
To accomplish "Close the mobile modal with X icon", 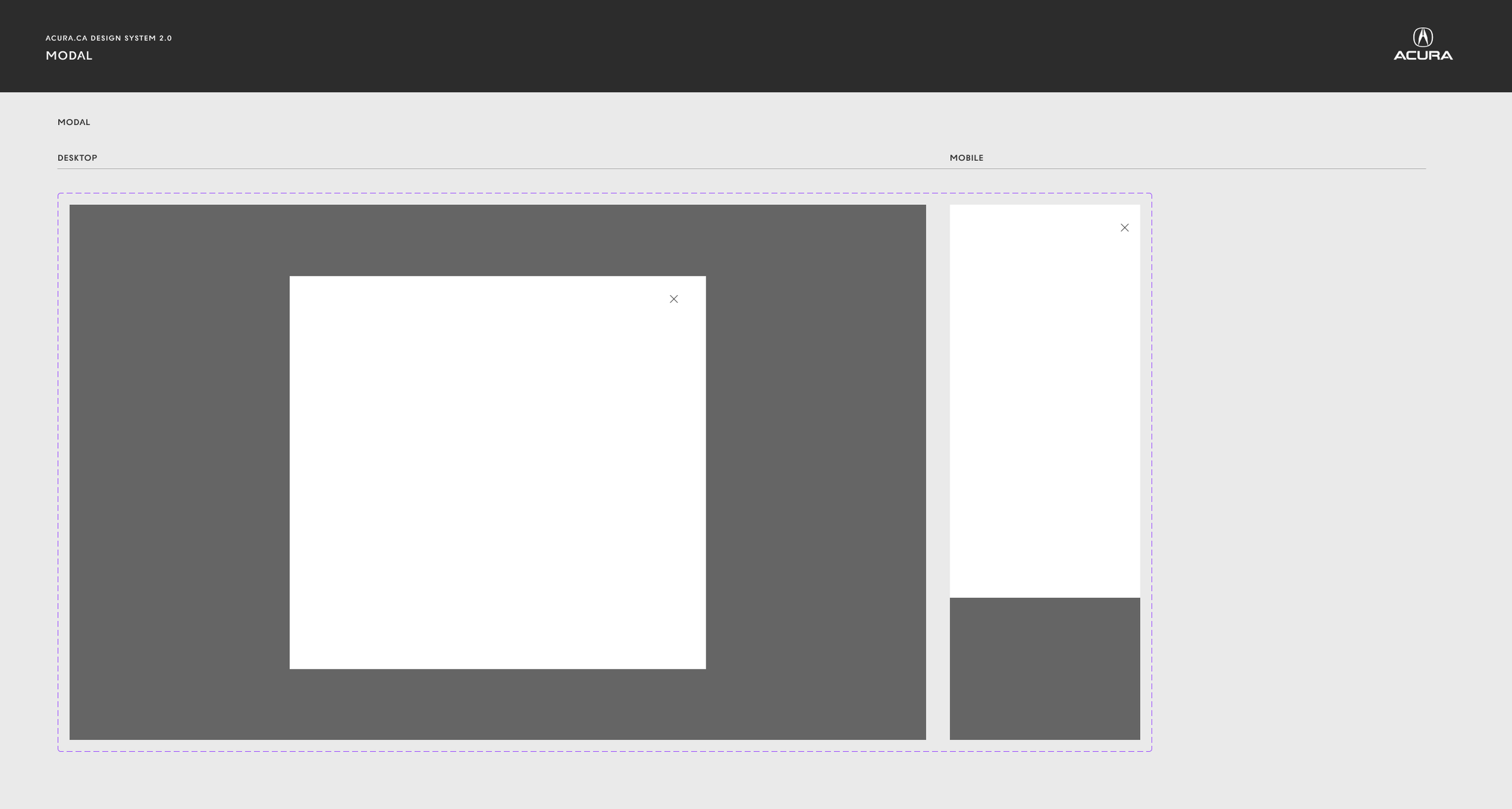I will (1124, 228).
